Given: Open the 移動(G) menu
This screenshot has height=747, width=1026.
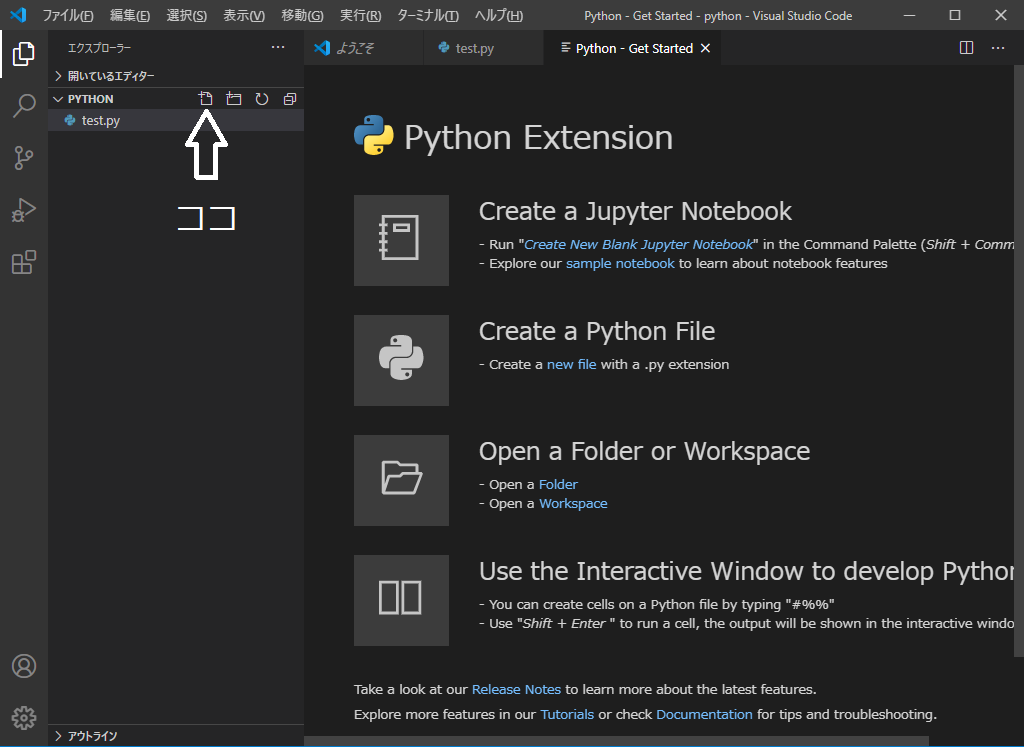Looking at the screenshot, I should (x=302, y=15).
